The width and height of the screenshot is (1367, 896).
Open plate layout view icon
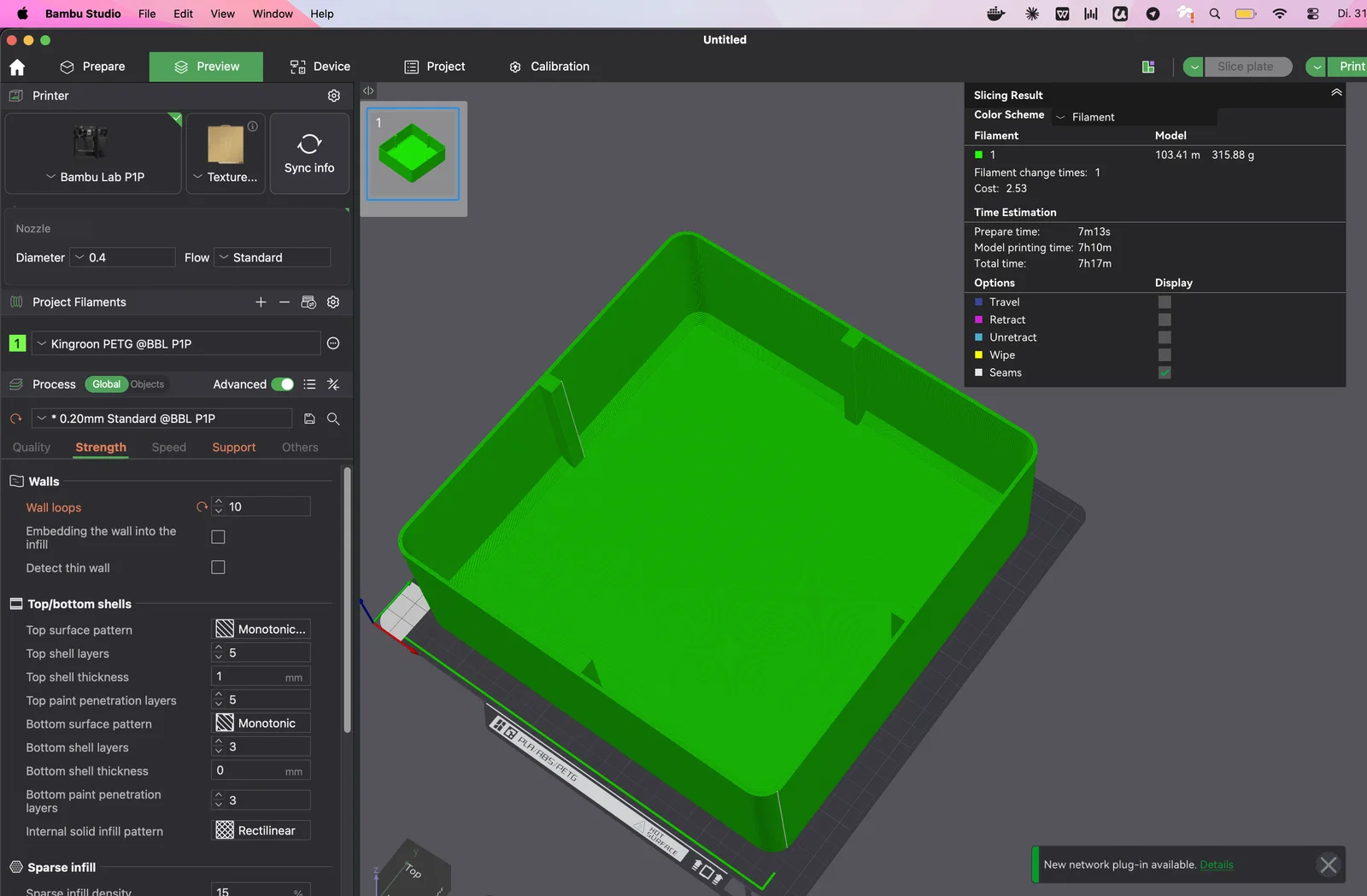coord(1148,67)
